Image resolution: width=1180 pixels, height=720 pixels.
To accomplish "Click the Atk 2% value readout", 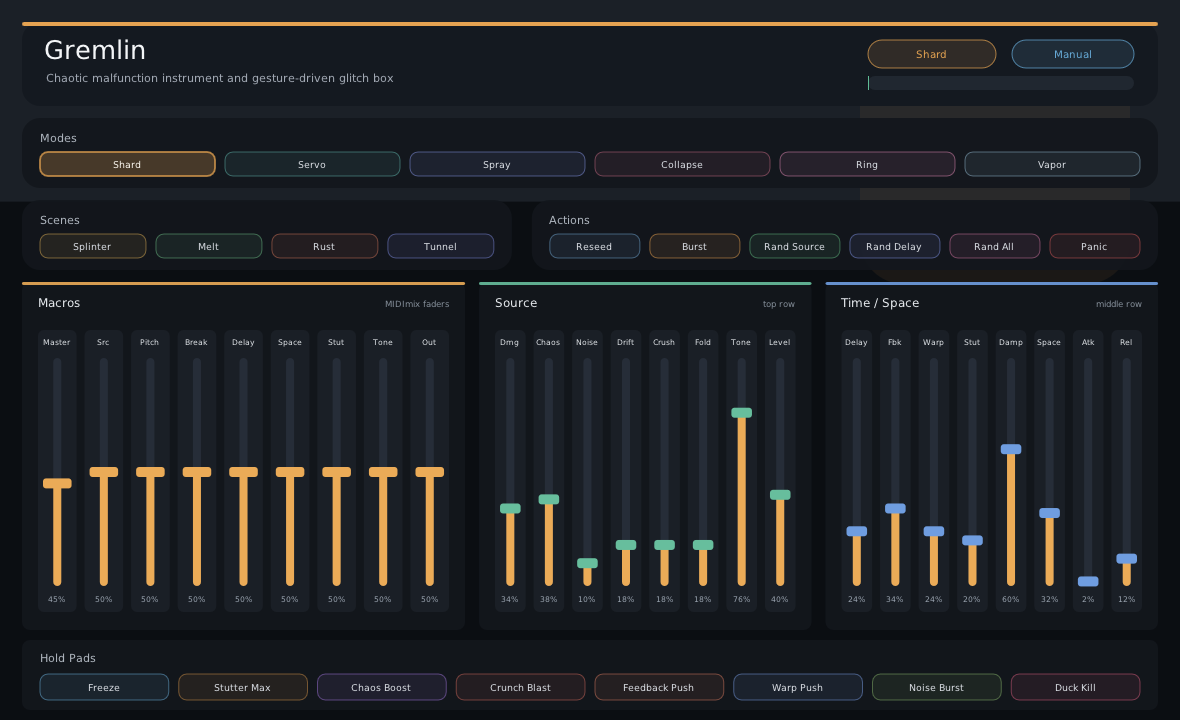I will pyautogui.click(x=1088, y=600).
